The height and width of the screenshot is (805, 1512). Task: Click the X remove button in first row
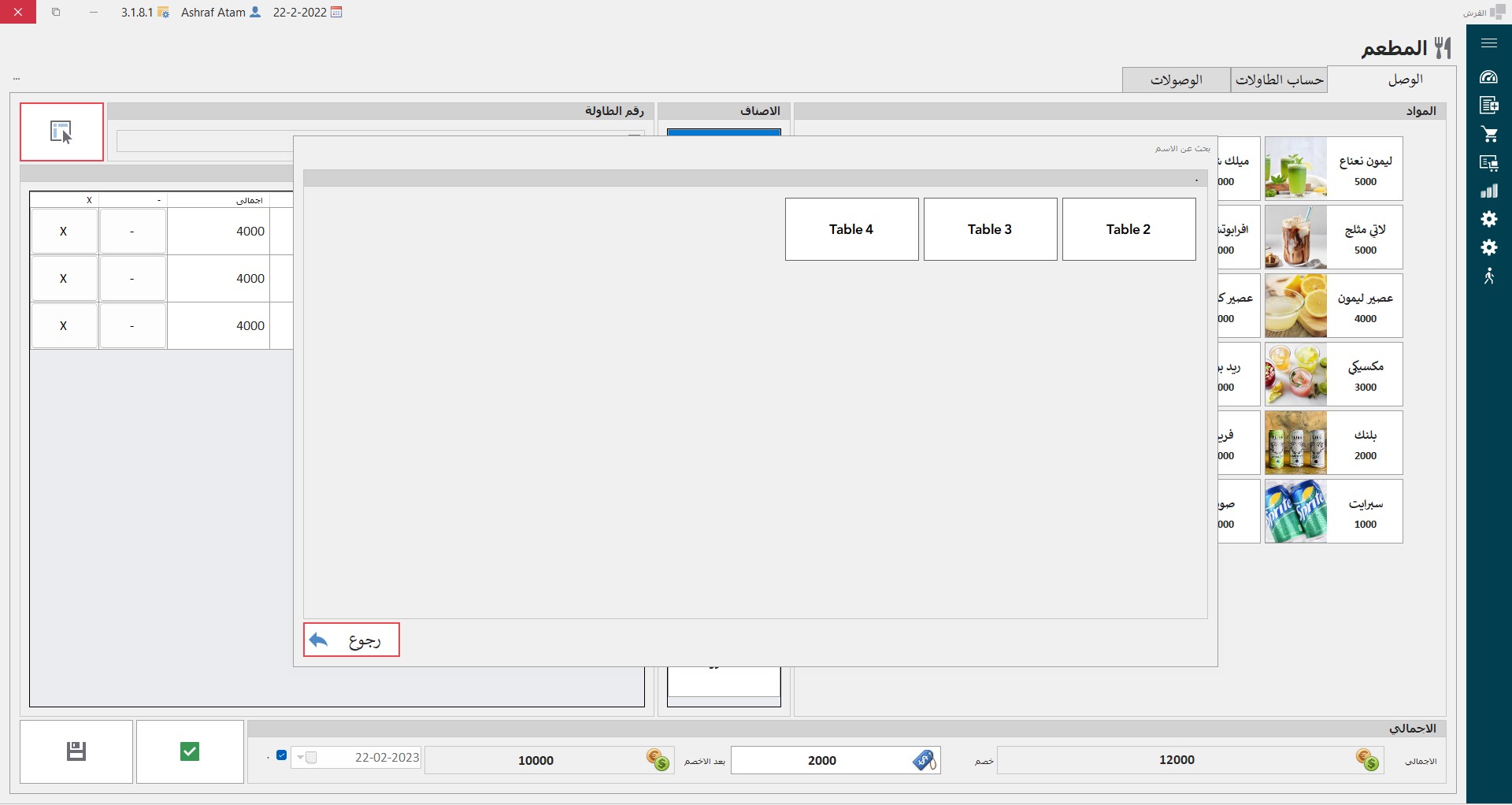64,232
